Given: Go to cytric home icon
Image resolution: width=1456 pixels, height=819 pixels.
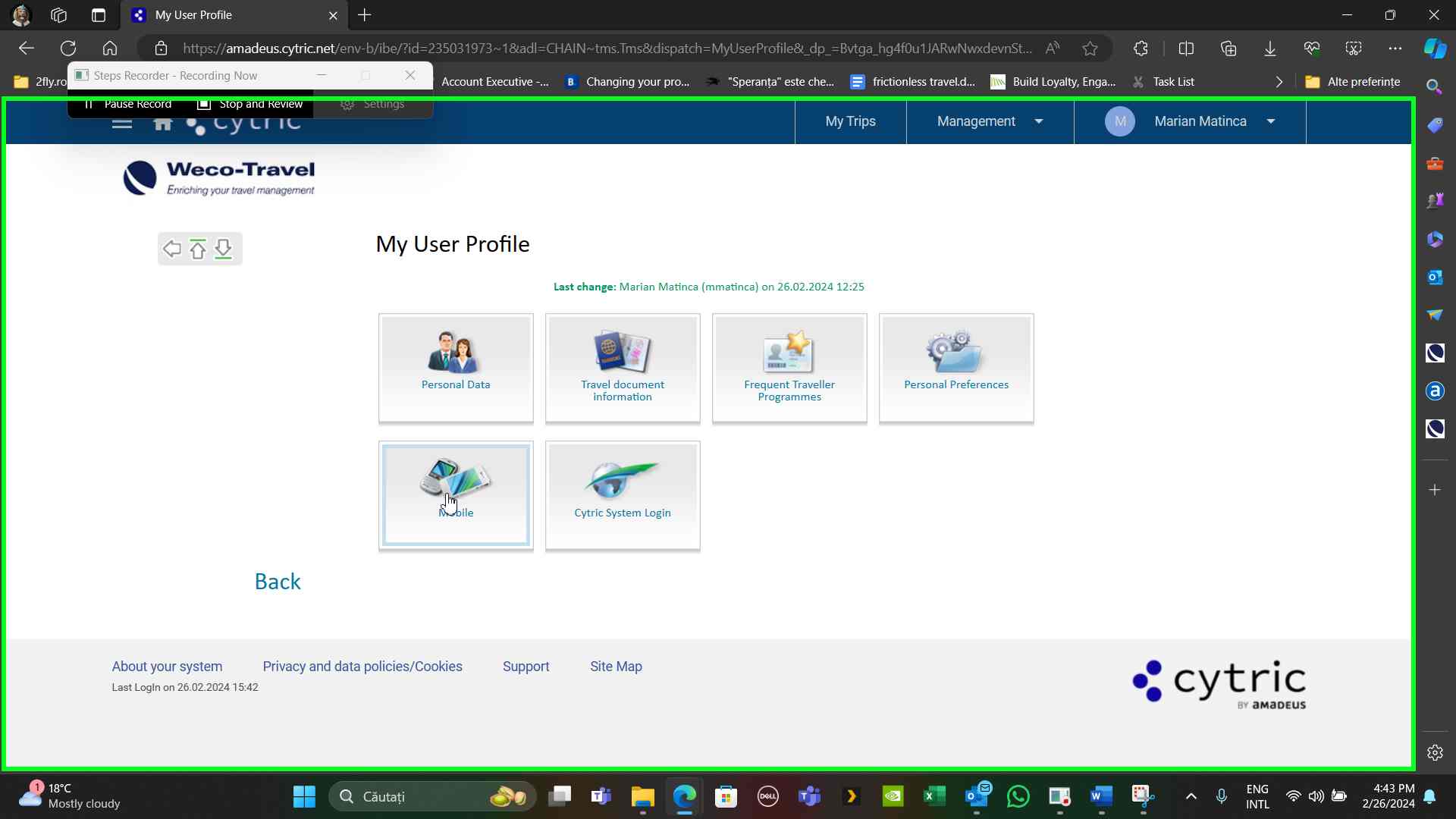Looking at the screenshot, I should (163, 123).
